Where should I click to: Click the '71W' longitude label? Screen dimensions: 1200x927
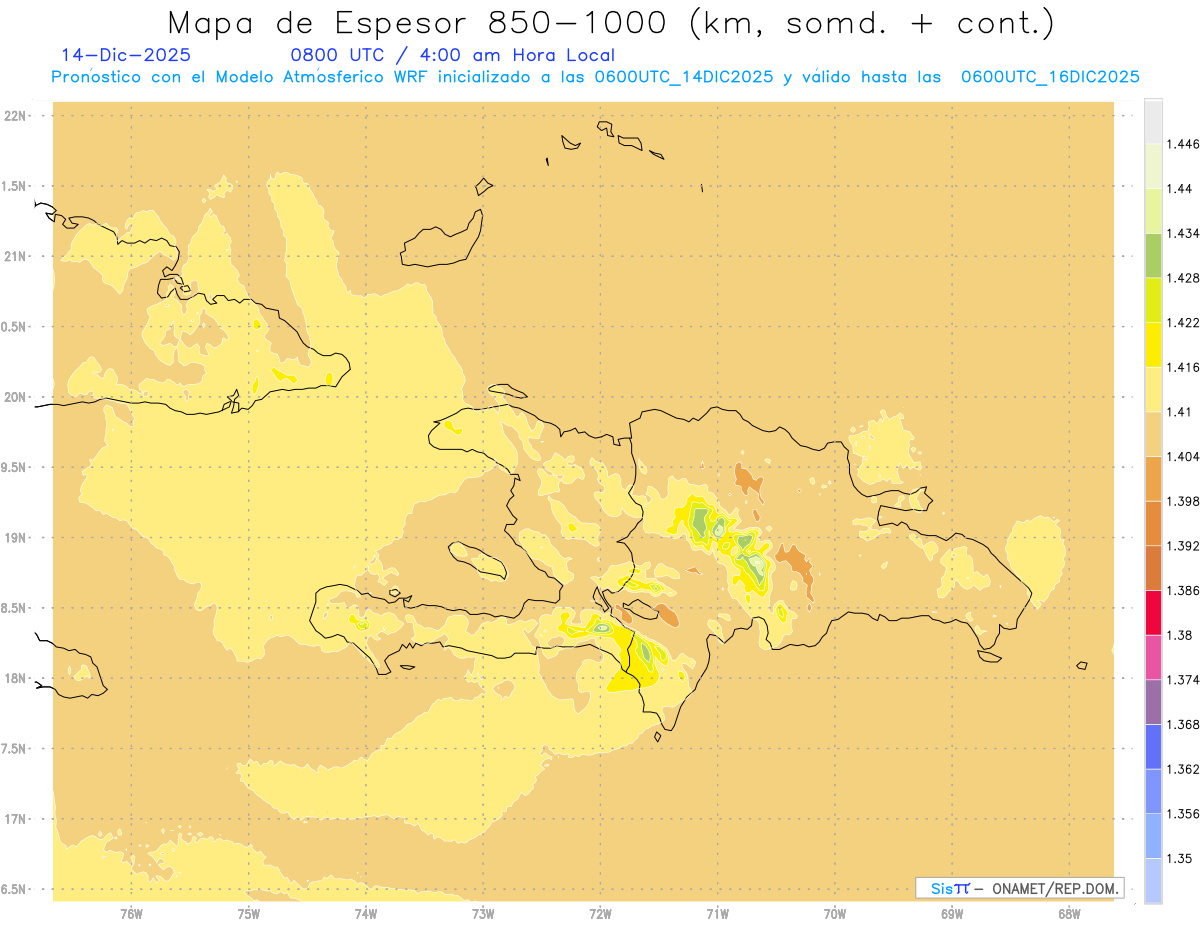[717, 914]
